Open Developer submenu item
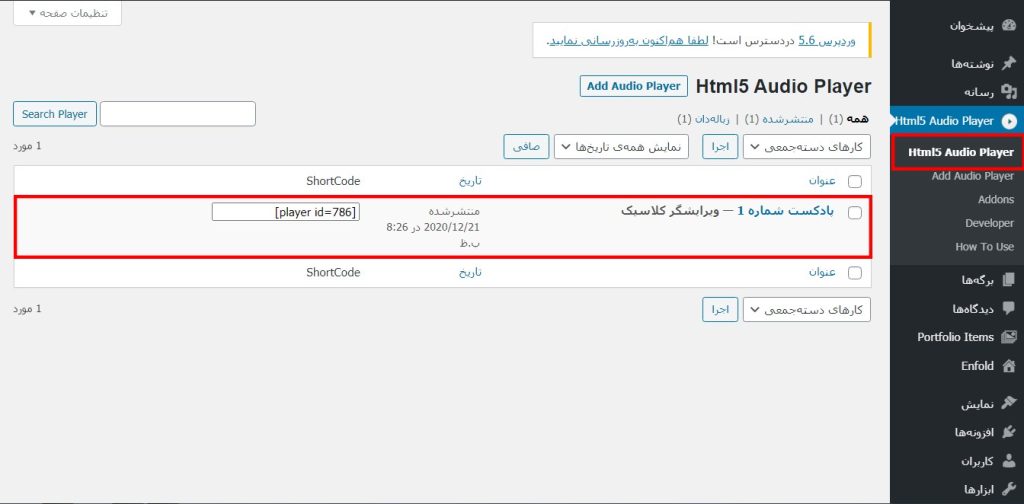 tap(989, 223)
